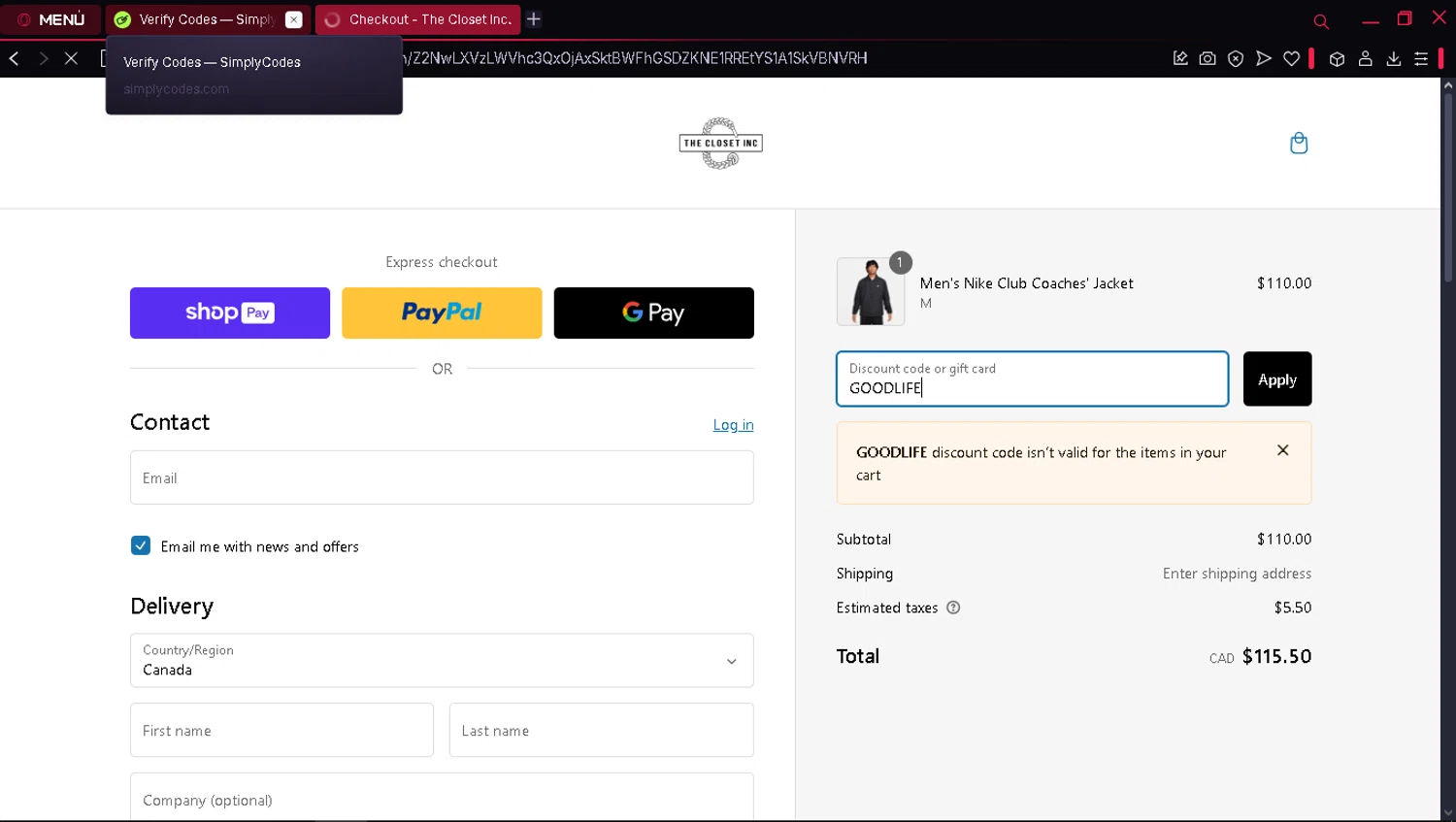1456x822 pixels.
Task: Open the profile account icon
Action: (1365, 58)
